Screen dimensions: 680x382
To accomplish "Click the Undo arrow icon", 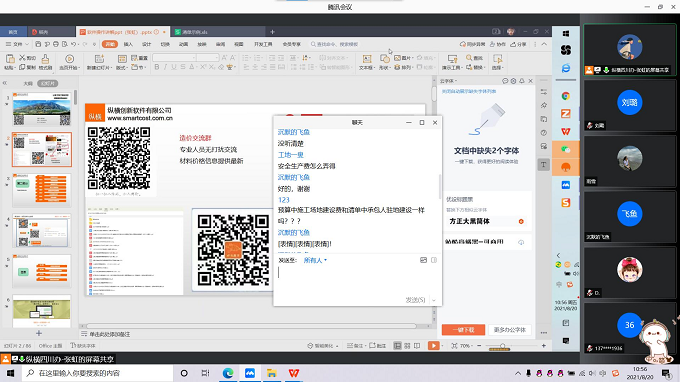I will 73,44.
